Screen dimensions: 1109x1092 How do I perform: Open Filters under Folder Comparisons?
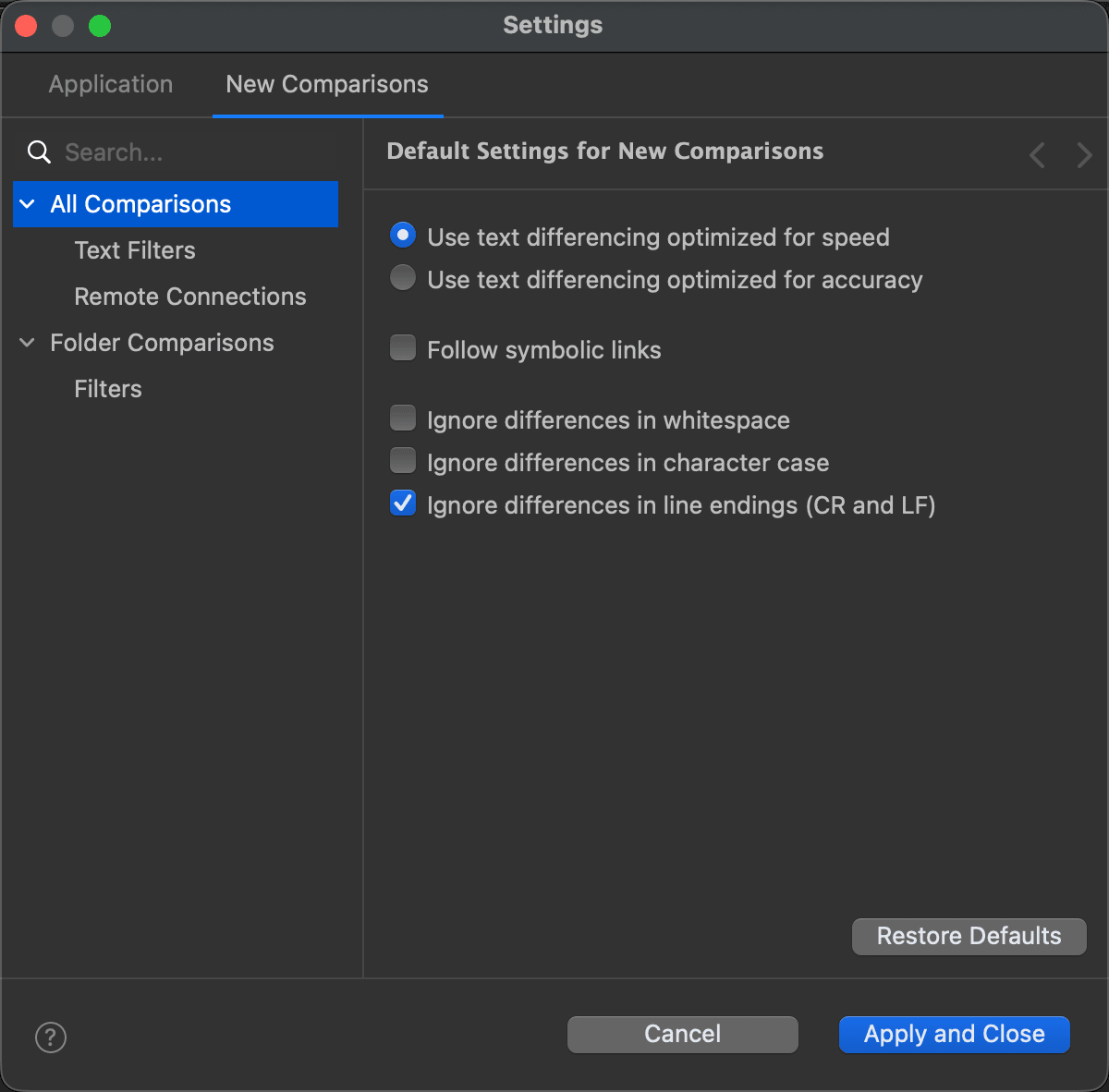(x=108, y=389)
